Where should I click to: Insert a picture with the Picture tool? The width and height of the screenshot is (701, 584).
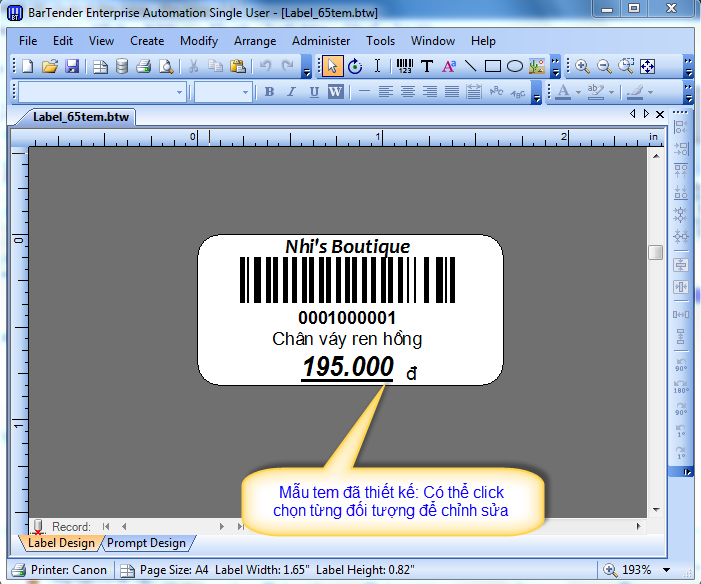[537, 66]
